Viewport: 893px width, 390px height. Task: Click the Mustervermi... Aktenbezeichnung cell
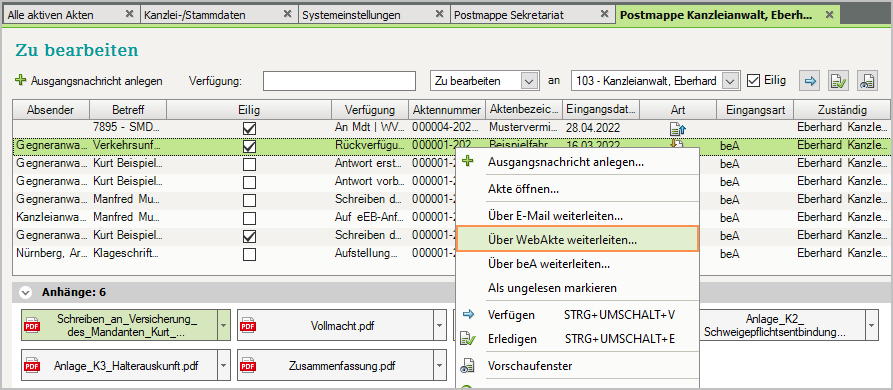(x=525, y=129)
